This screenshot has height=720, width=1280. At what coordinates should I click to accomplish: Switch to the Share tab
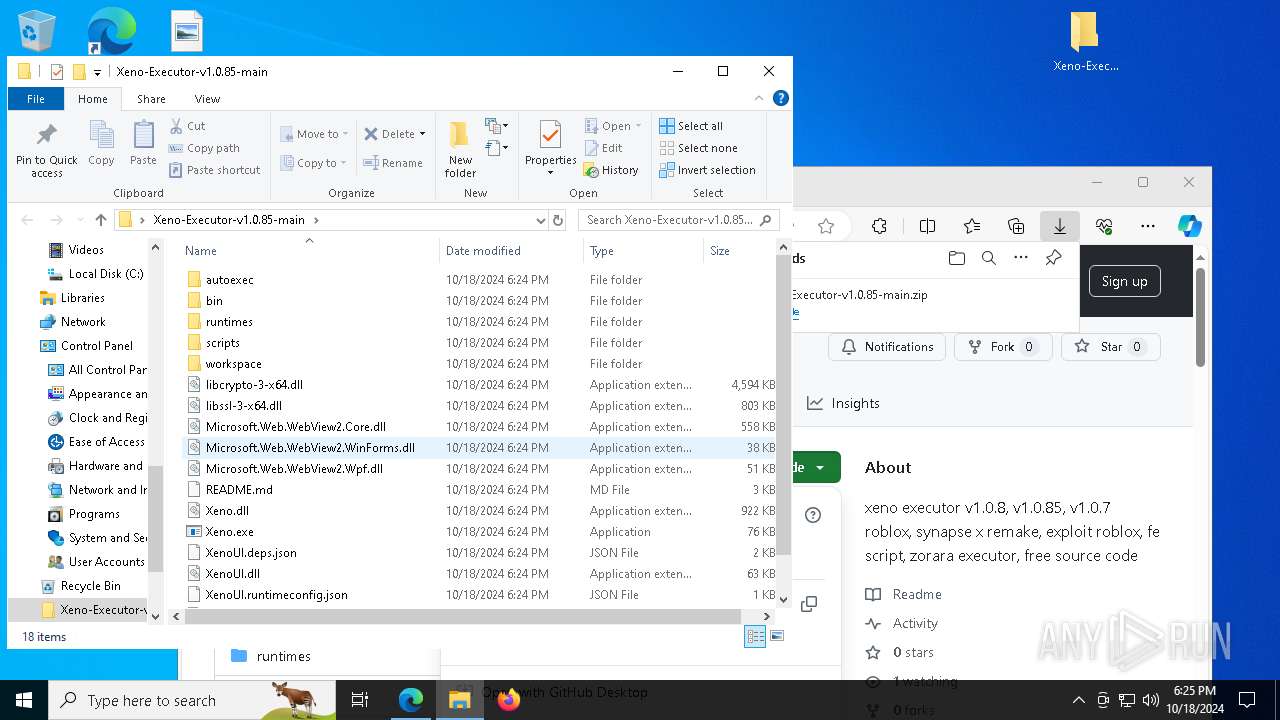(x=151, y=99)
